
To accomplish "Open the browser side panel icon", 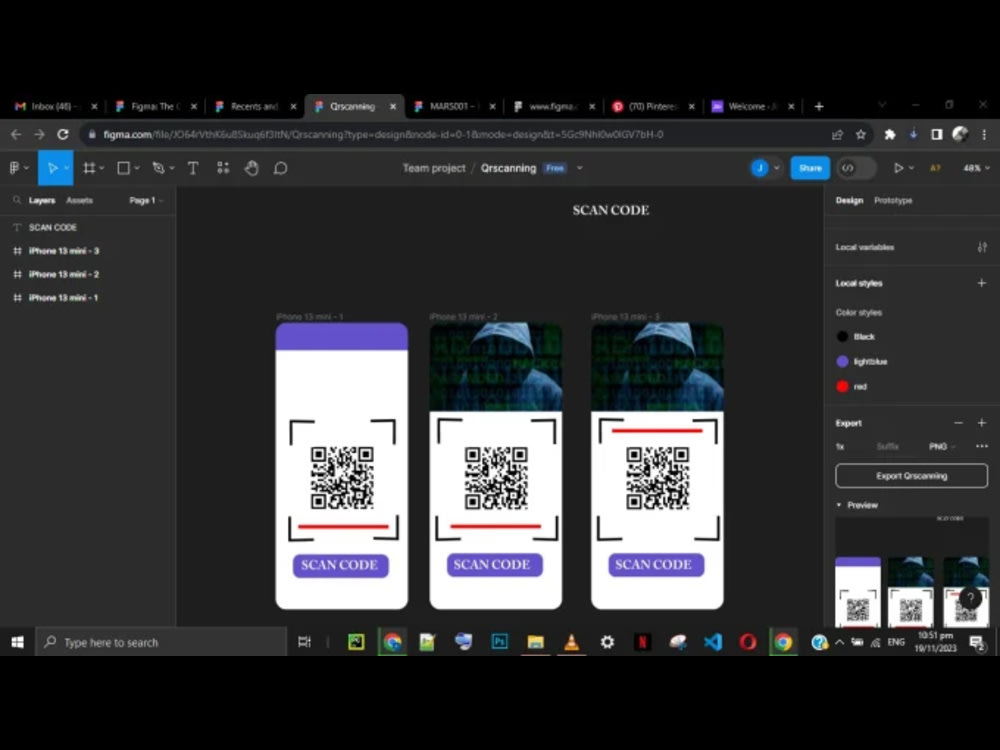I will 936,135.
